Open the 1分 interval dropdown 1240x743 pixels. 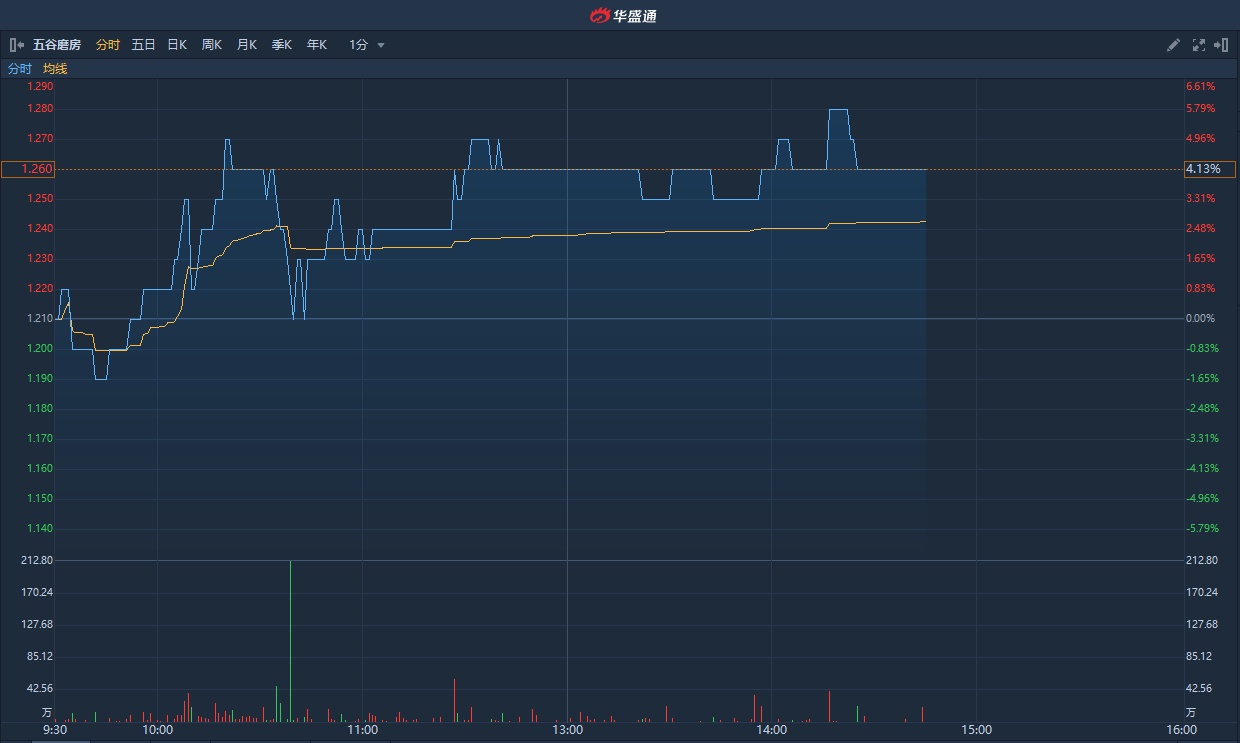(x=366, y=45)
